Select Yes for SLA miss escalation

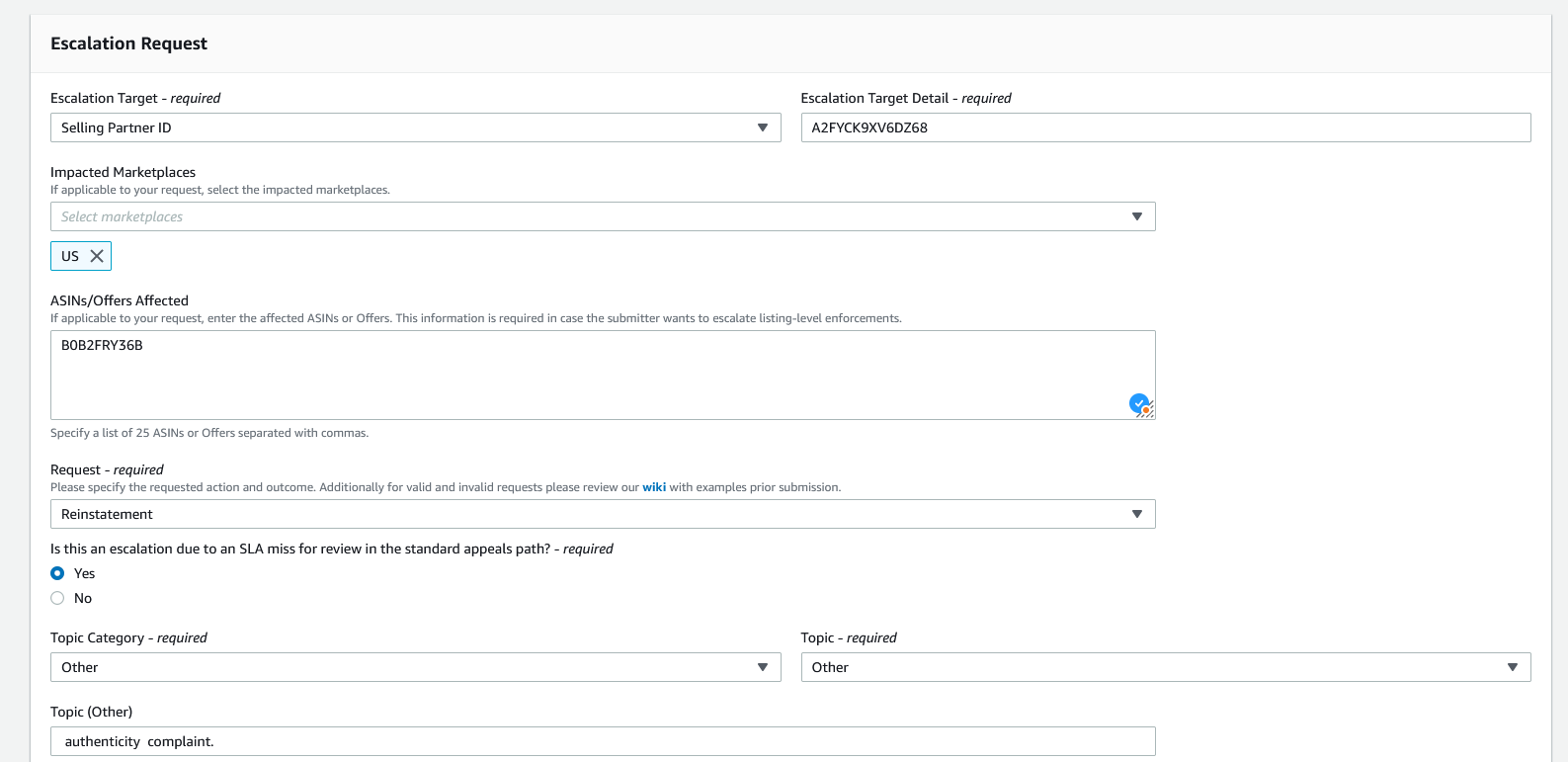pyautogui.click(x=57, y=573)
